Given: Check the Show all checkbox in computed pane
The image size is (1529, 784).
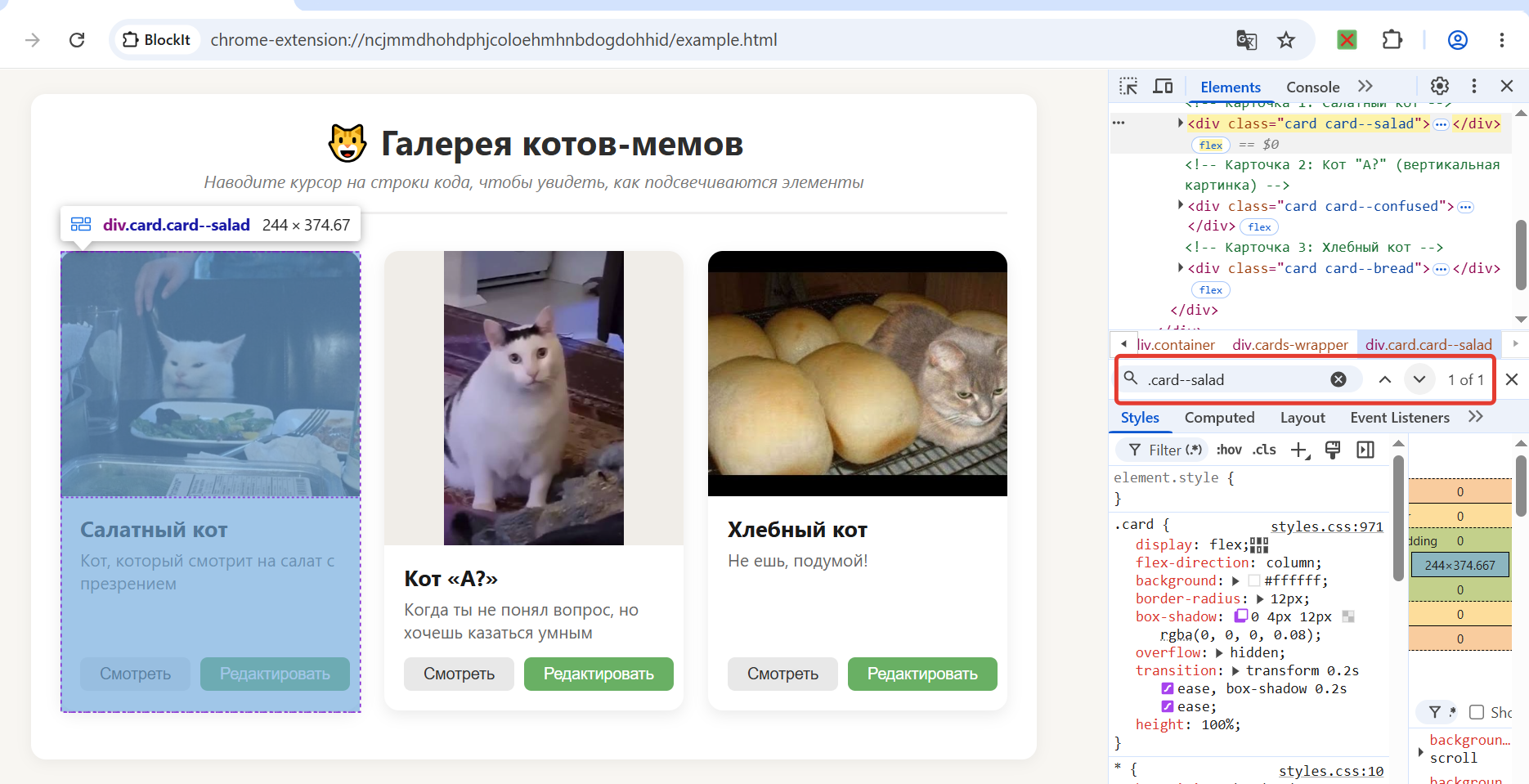Looking at the screenshot, I should pos(1477,712).
